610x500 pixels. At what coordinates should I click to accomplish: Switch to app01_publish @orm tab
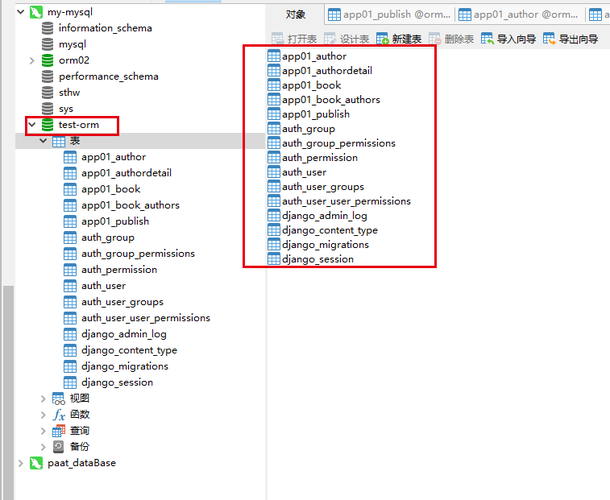[389, 15]
